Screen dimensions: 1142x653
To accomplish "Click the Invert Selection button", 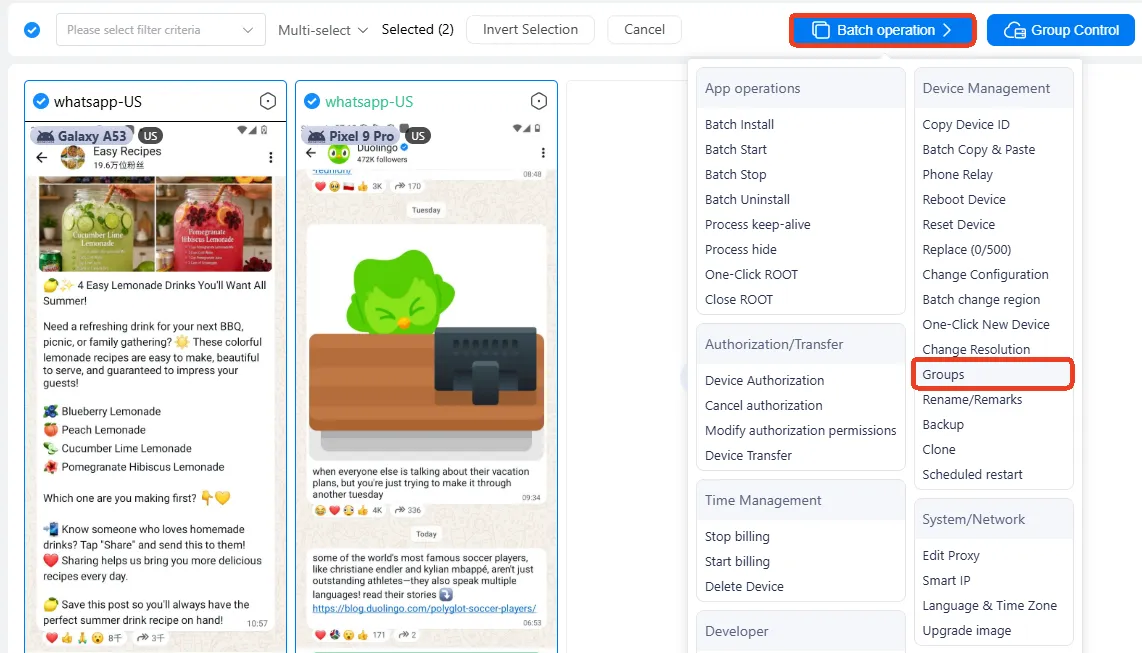I will (530, 29).
